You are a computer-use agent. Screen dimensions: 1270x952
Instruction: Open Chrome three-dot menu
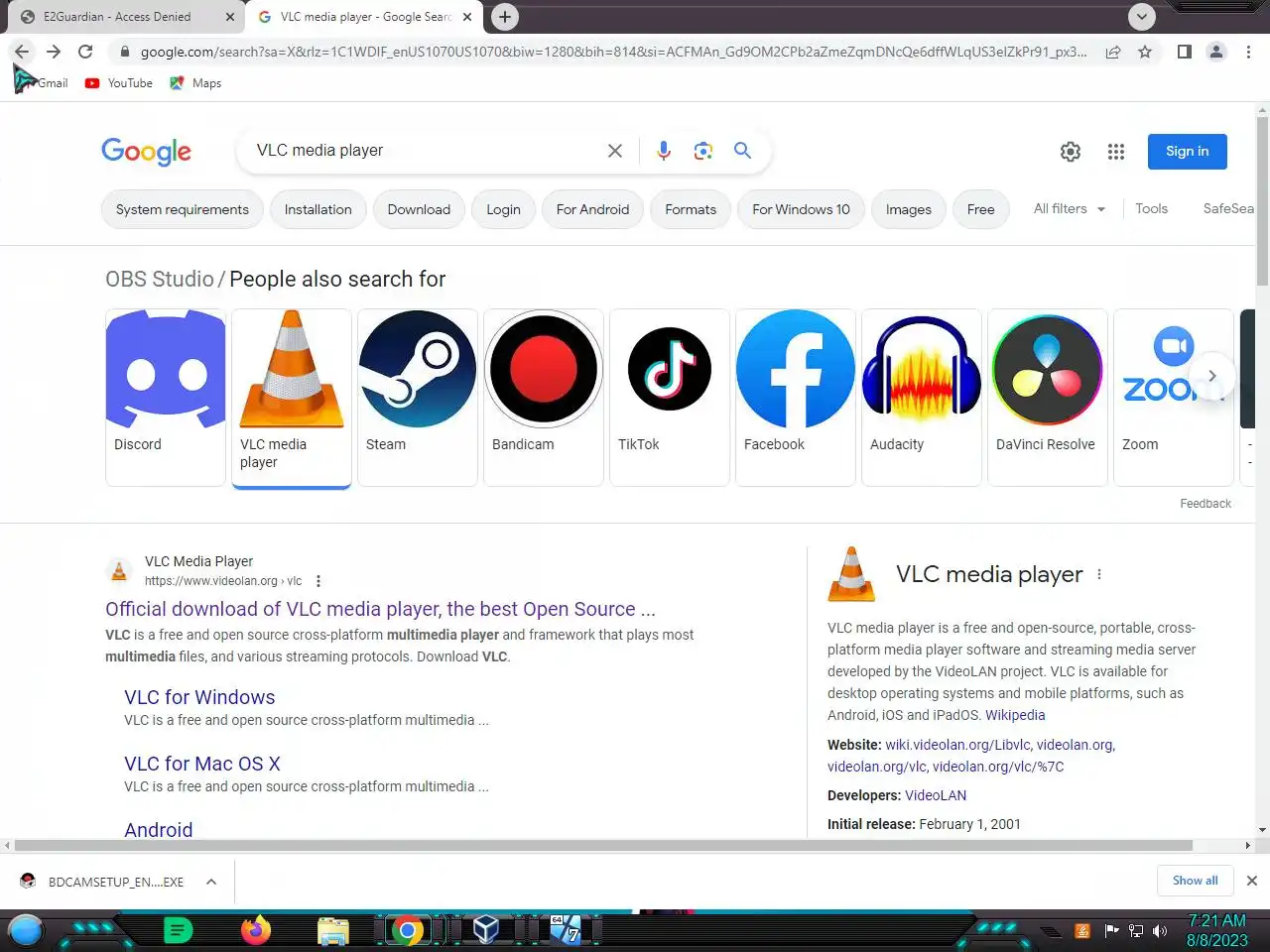coord(1248,52)
